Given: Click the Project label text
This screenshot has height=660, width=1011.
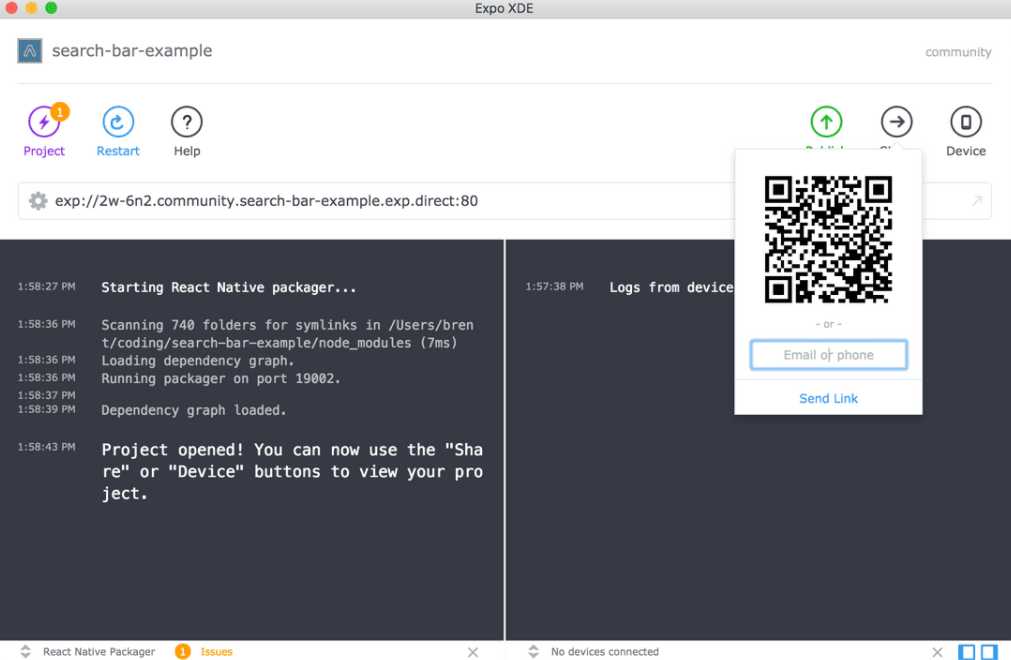Looking at the screenshot, I should (44, 151).
